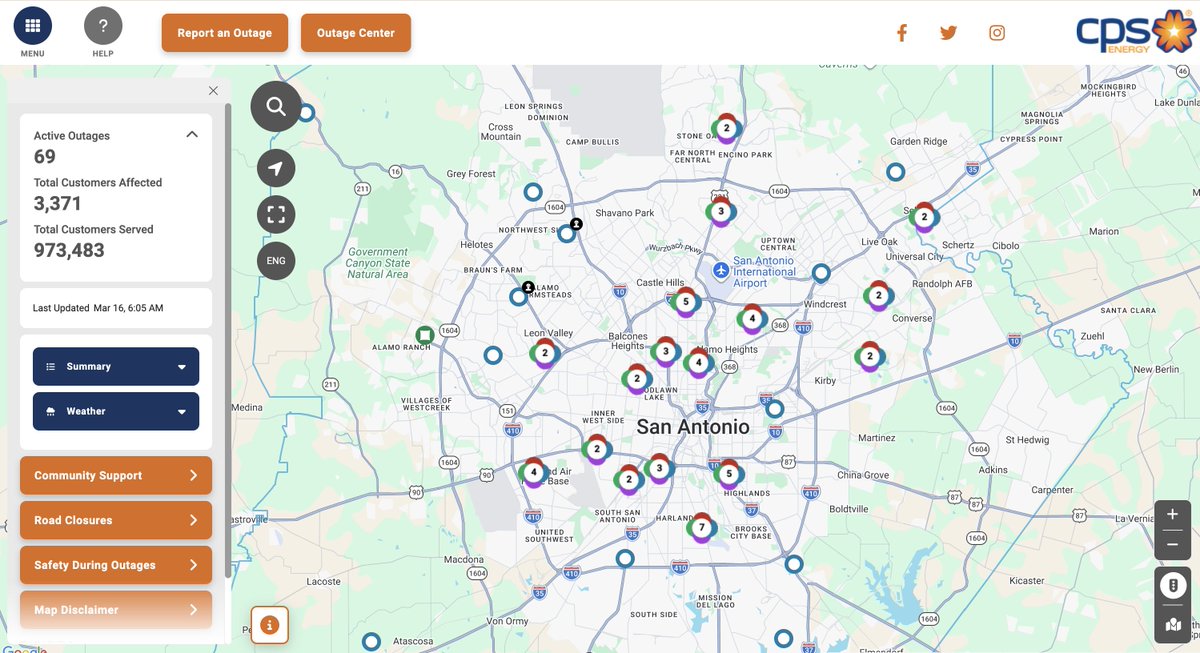Select the black crew pin near Northwest Side
Image resolution: width=1200 pixels, height=653 pixels.
[x=576, y=224]
